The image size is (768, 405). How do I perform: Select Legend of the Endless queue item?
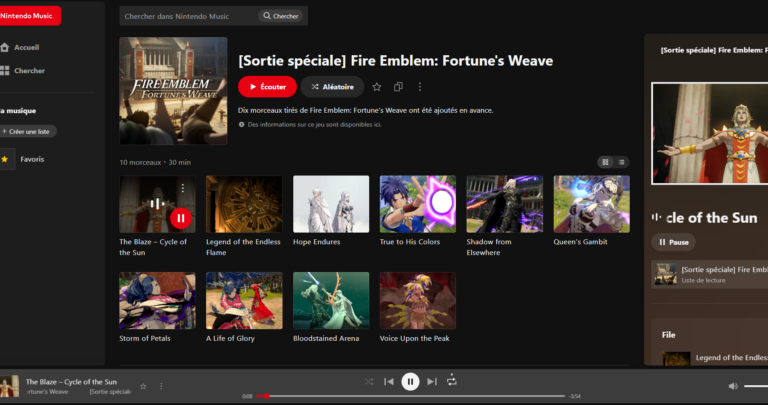715,358
